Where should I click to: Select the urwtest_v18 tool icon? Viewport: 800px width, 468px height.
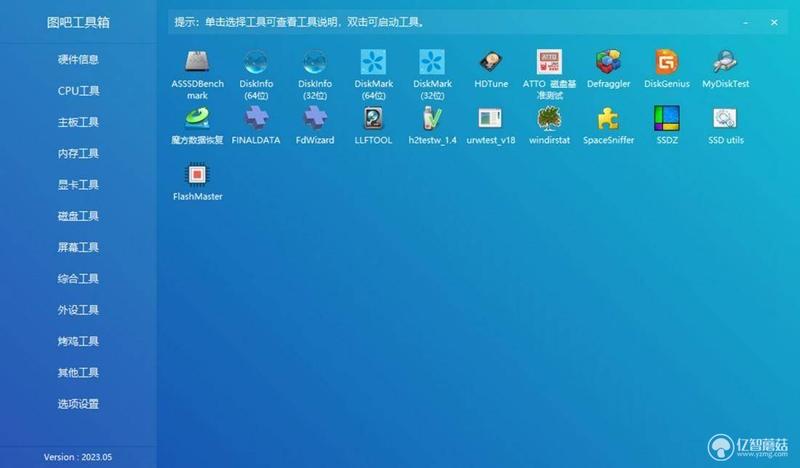[x=491, y=118]
